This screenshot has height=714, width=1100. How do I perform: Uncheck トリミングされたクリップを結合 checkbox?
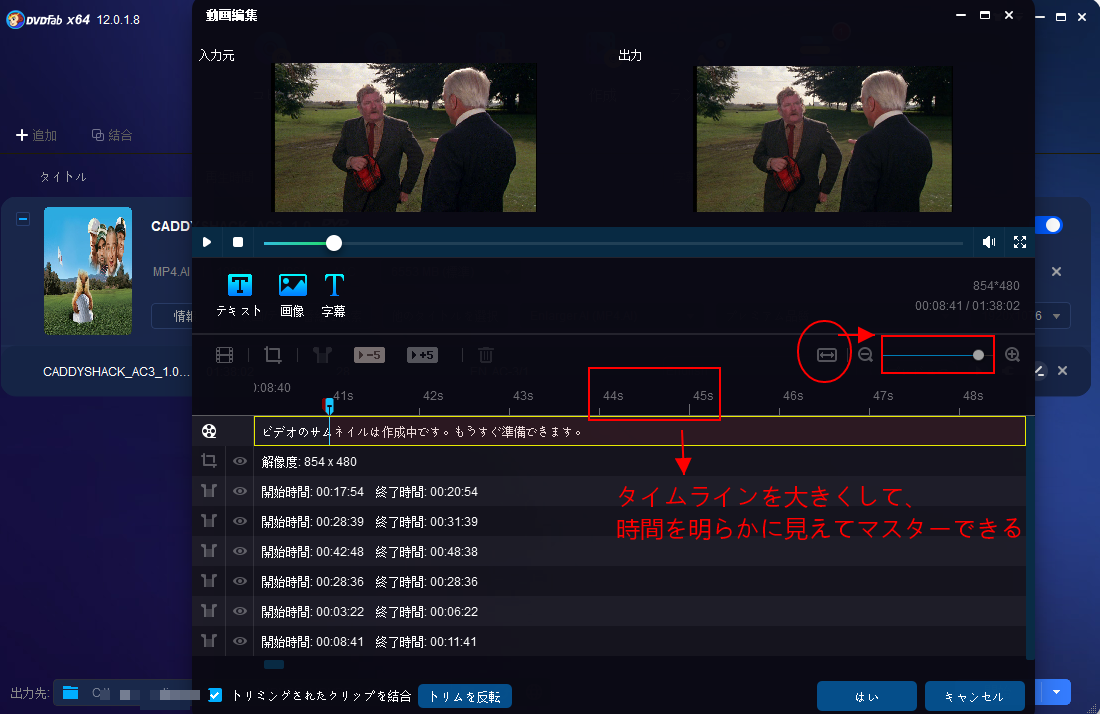[x=215, y=695]
